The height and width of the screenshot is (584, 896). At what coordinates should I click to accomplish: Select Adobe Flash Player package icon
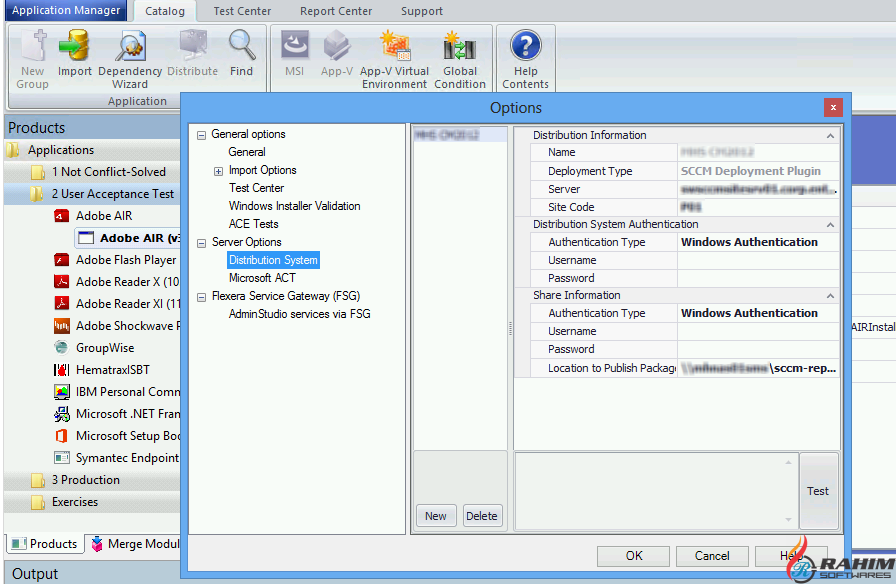pyautogui.click(x=62, y=260)
